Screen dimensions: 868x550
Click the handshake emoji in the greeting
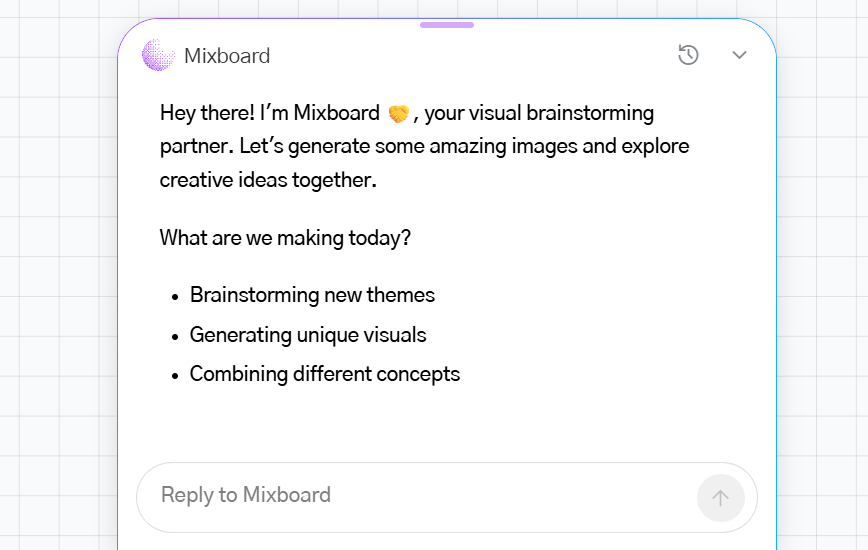(398, 113)
